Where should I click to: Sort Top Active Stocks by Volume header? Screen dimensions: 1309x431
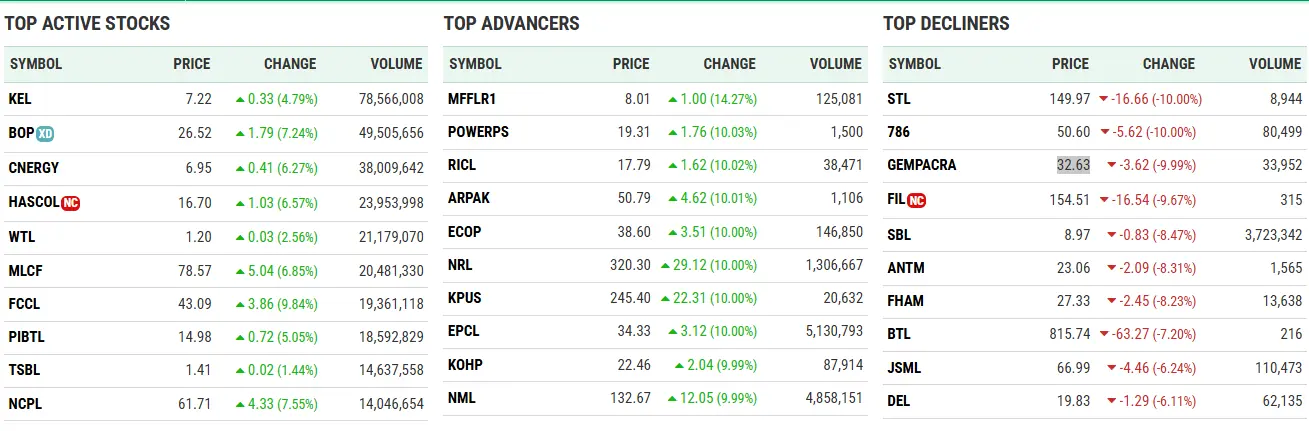(x=396, y=64)
